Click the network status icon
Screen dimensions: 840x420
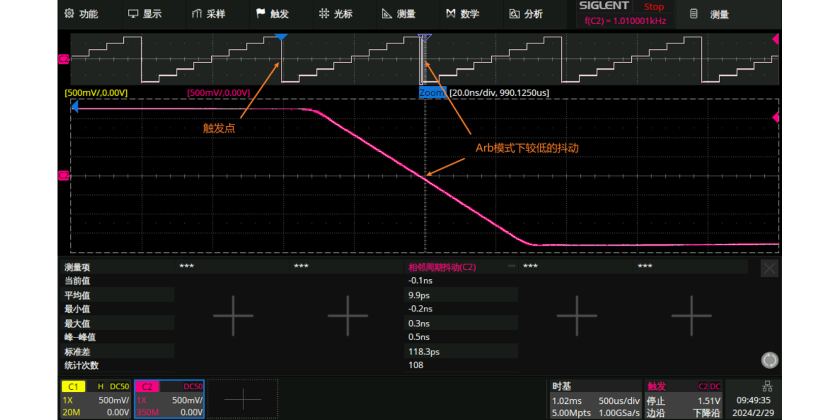point(767,387)
